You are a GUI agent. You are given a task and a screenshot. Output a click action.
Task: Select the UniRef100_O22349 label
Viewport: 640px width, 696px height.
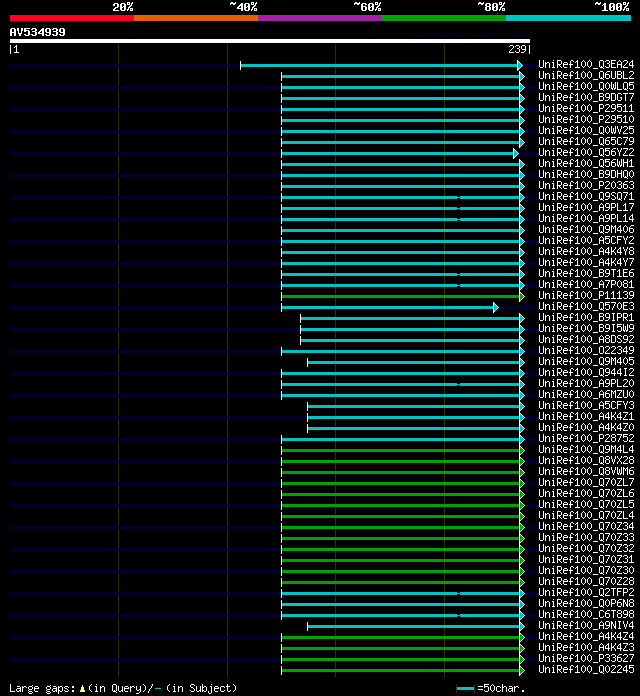click(x=586, y=350)
